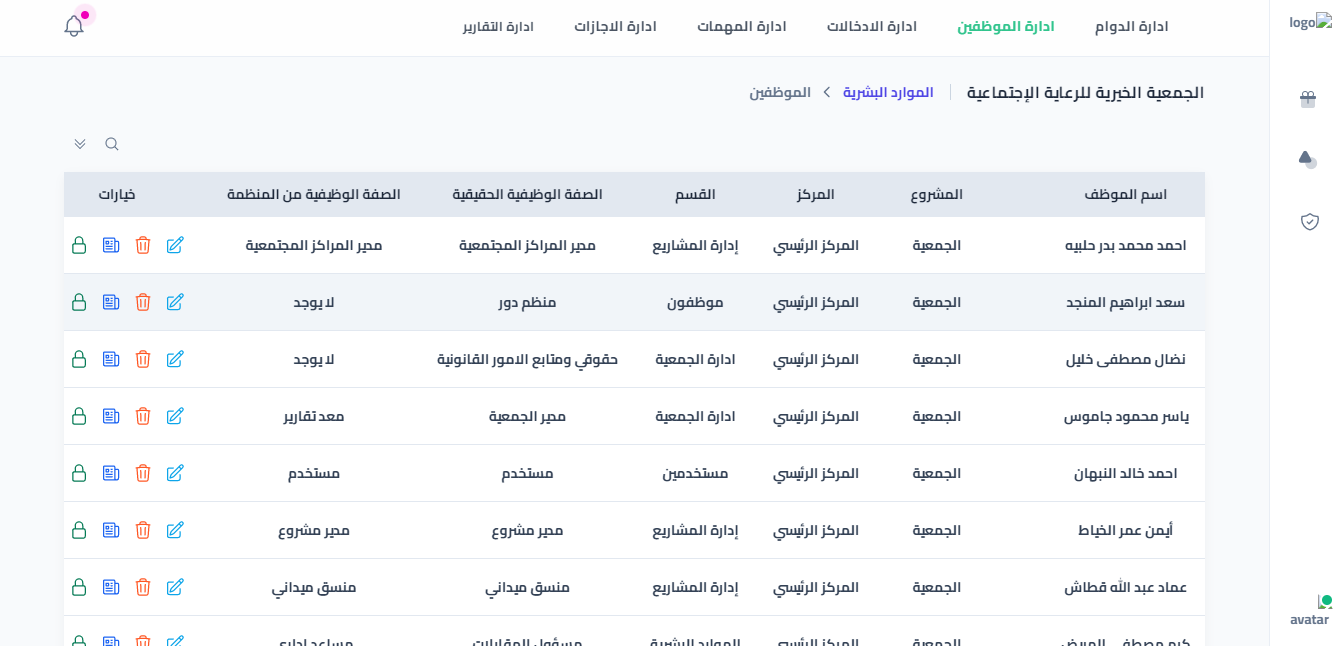Toggle lock for أيمن عمر الخياط
The height and width of the screenshot is (646, 1333).
tap(79, 530)
